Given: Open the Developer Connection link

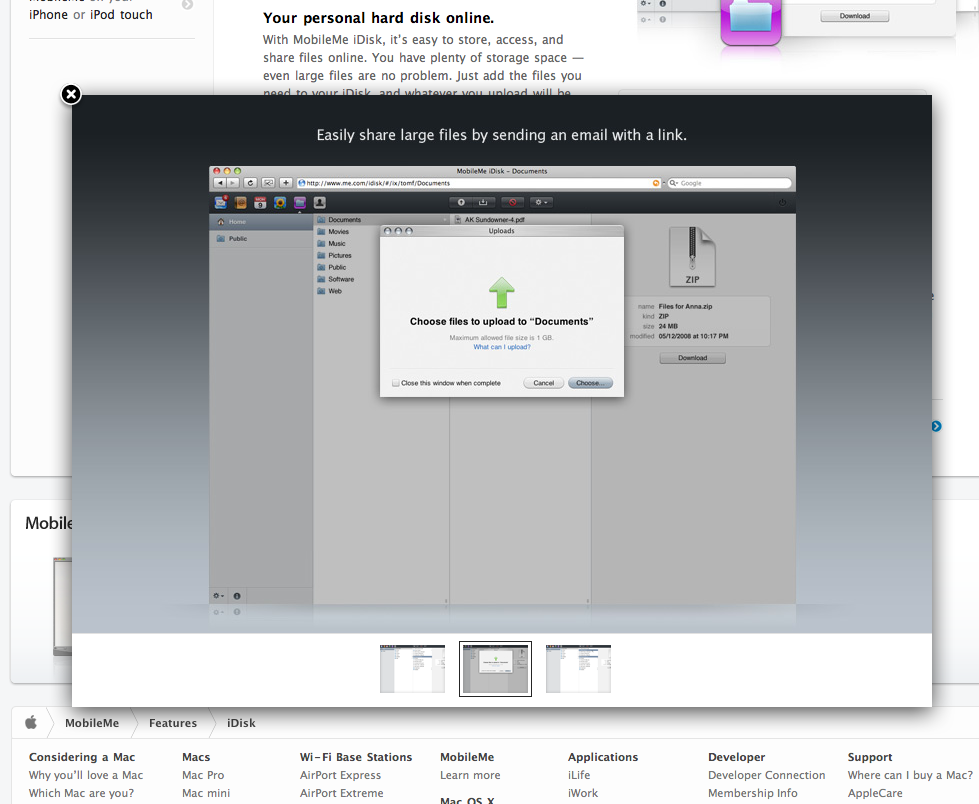Looking at the screenshot, I should click(767, 775).
